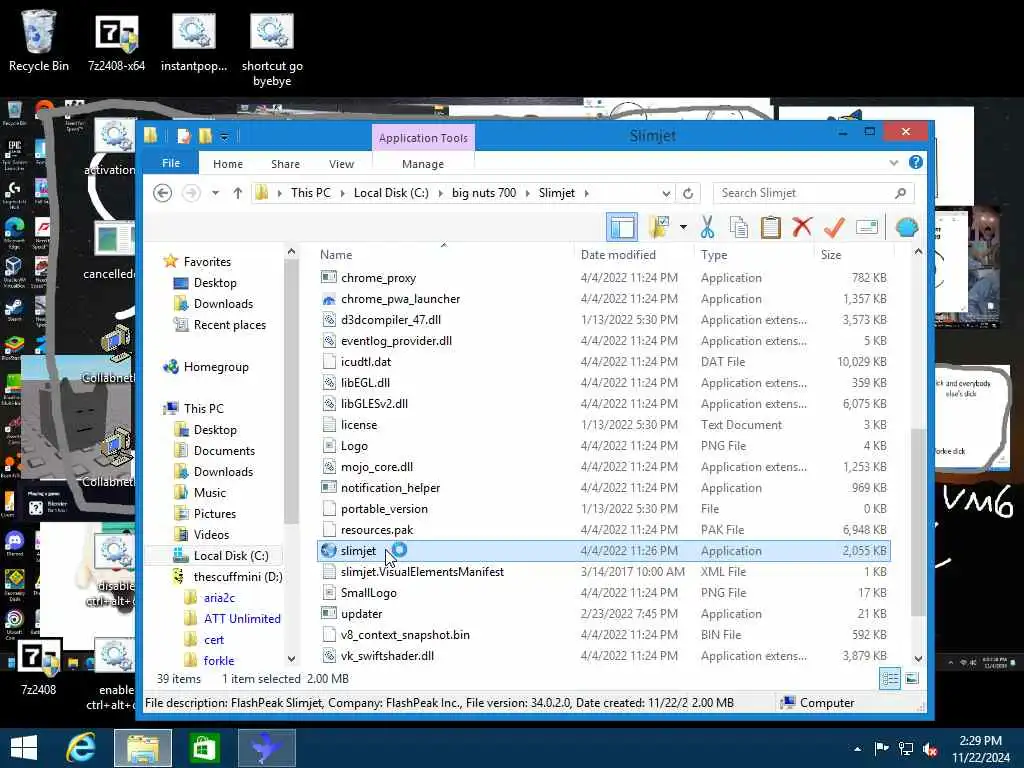1024x768 pixels.
Task: Open Pictures under This PC
Action: [215, 513]
